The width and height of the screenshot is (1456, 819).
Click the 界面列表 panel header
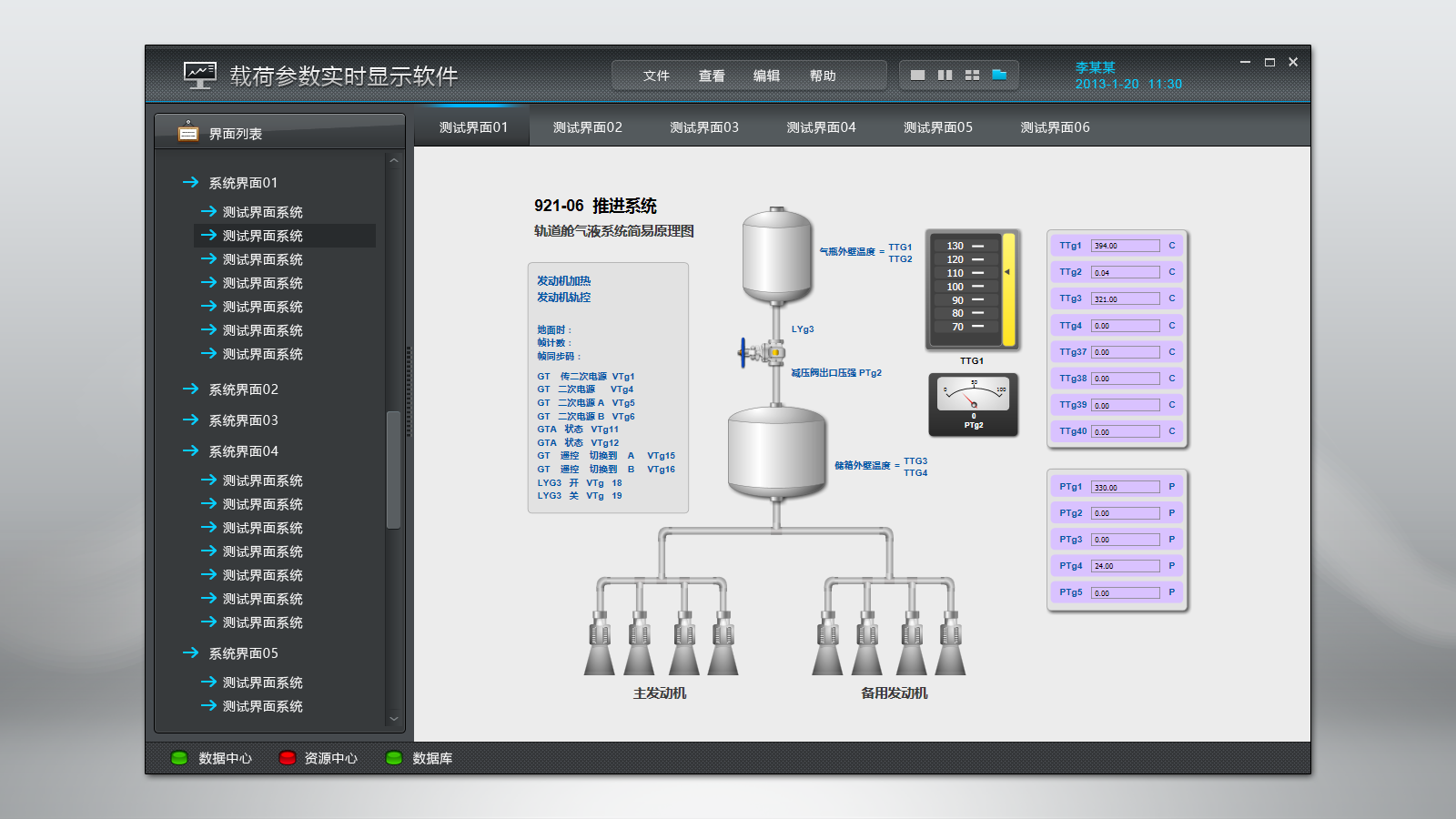click(x=279, y=132)
